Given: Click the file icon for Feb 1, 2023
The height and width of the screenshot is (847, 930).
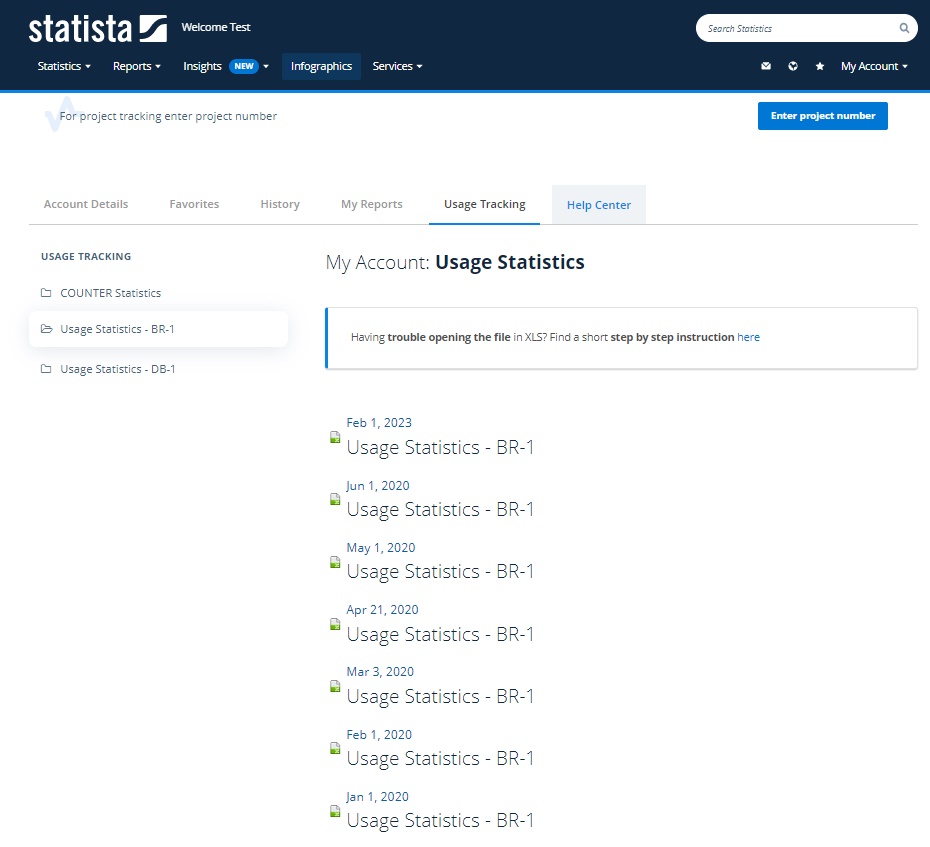Looking at the screenshot, I should pos(335,438).
